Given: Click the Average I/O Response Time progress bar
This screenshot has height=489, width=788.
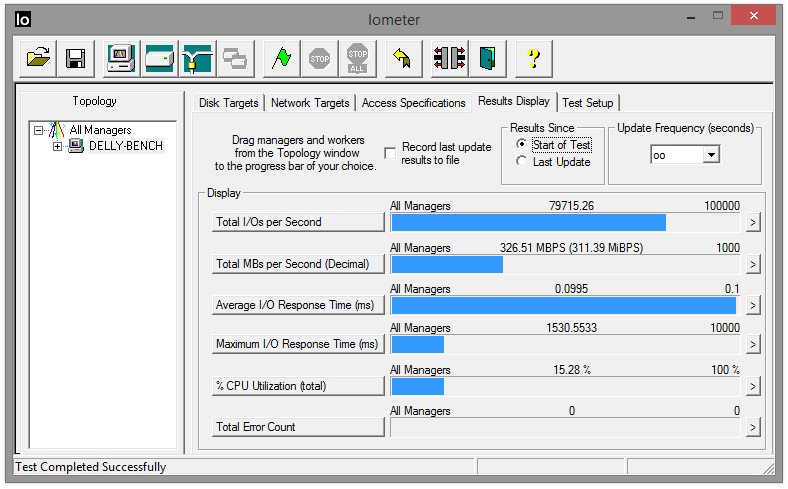Looking at the screenshot, I should [565, 306].
